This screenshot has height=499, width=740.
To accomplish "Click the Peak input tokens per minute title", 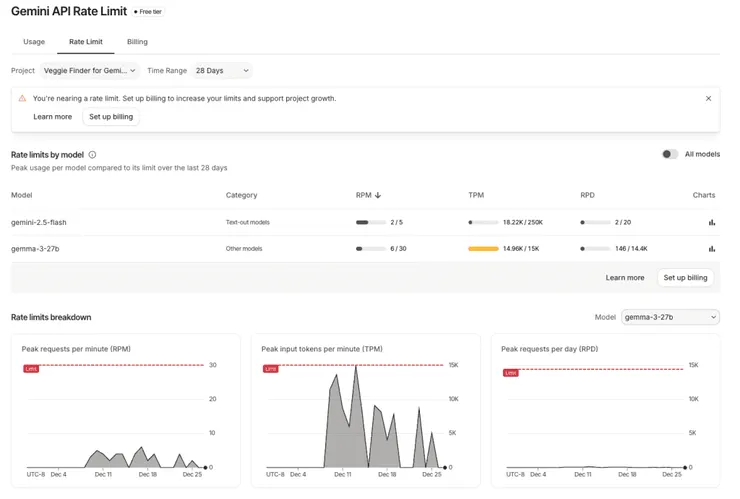I will 322,349.
